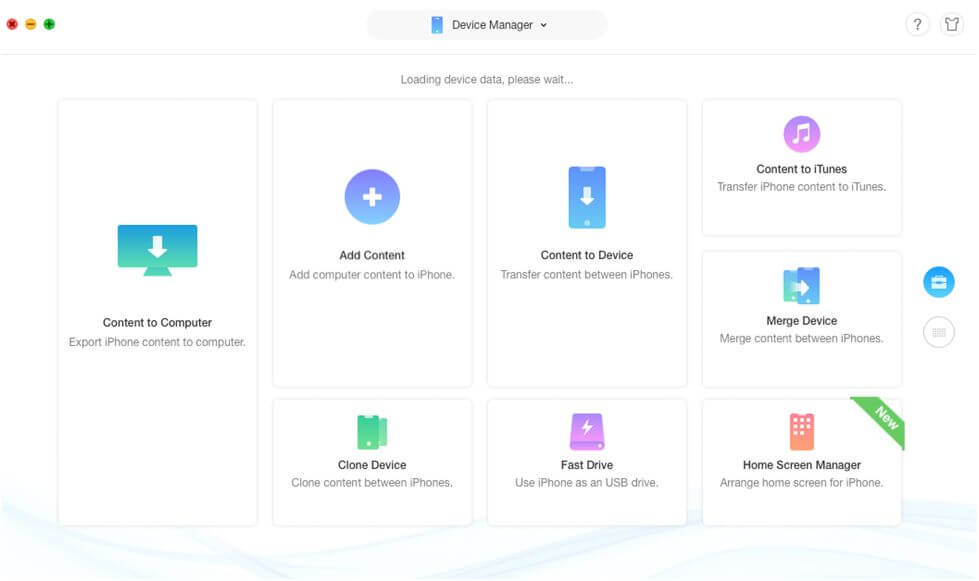Select the Fast Drive card
The width and height of the screenshot is (979, 581).
click(586, 461)
